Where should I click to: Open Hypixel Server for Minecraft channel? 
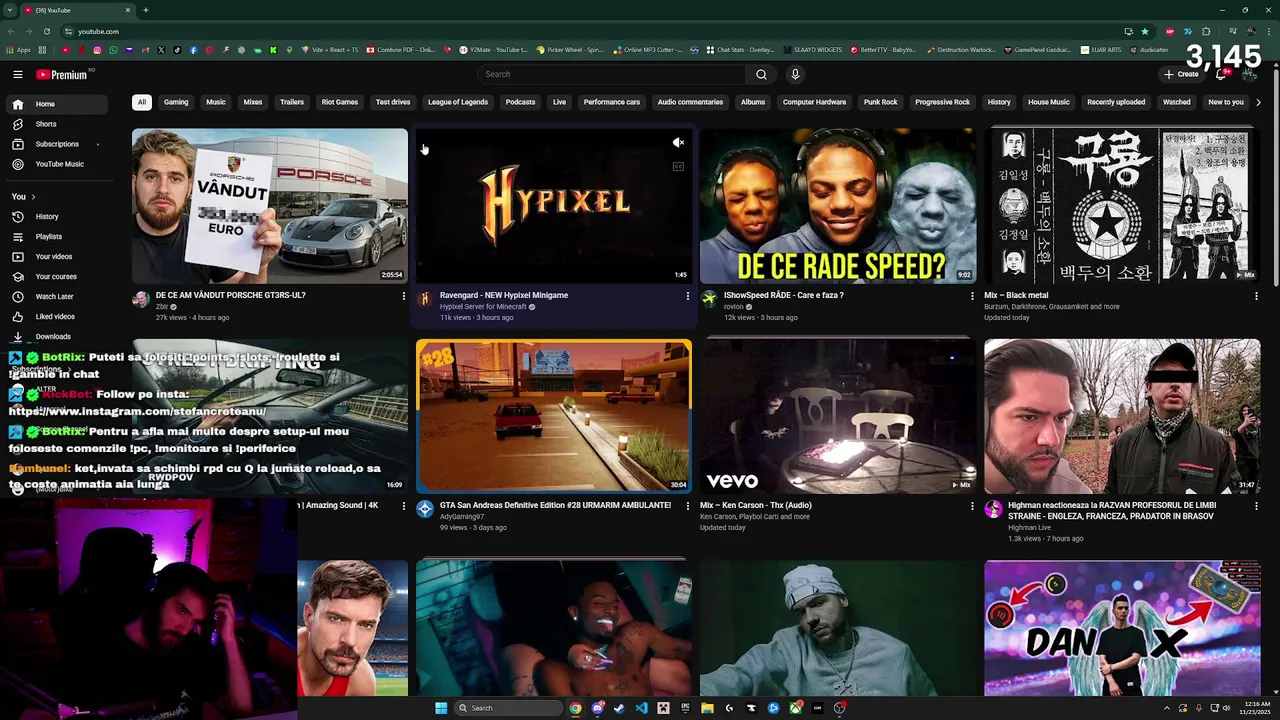tap(483, 307)
